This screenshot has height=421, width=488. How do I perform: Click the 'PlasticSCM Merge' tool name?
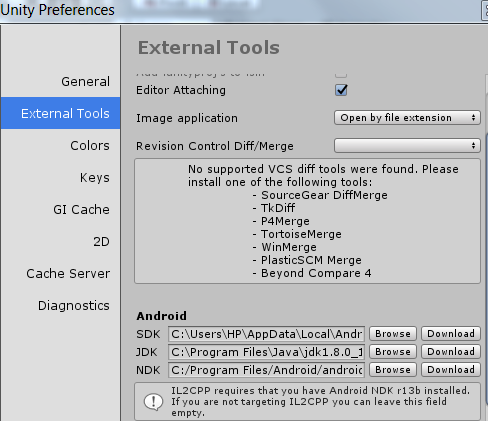tap(311, 260)
